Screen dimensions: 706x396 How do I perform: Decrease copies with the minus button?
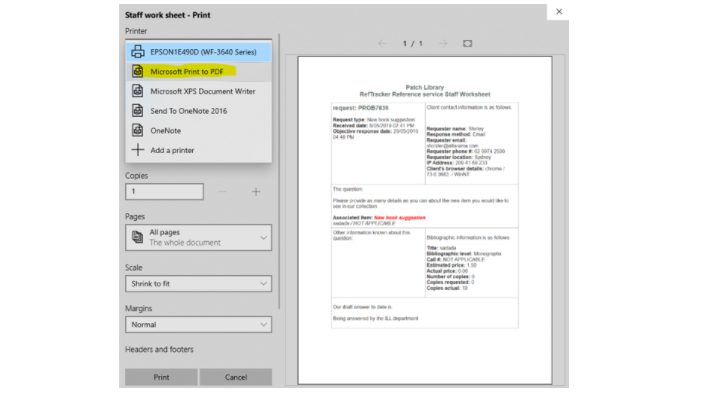pos(222,192)
